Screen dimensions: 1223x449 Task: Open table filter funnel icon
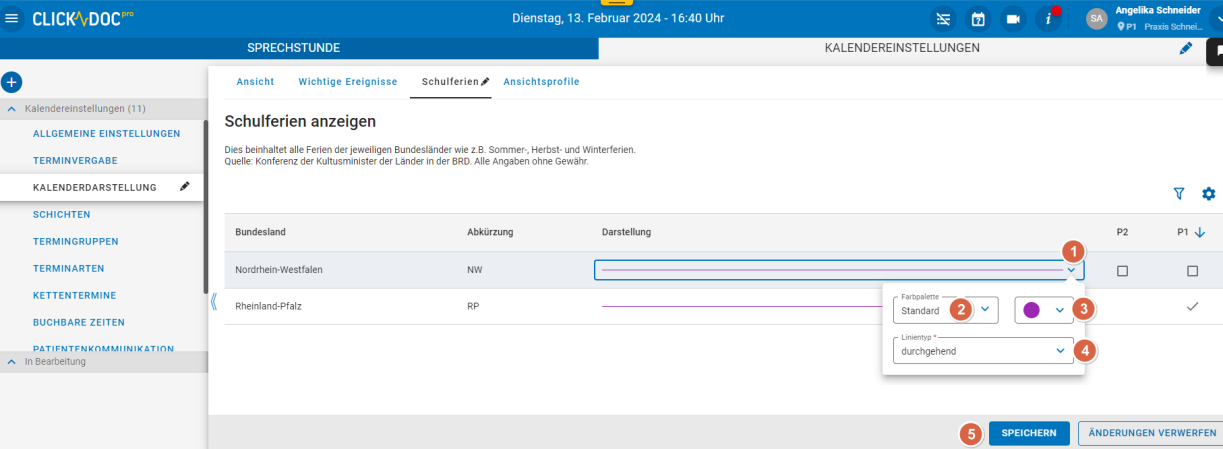(1179, 194)
